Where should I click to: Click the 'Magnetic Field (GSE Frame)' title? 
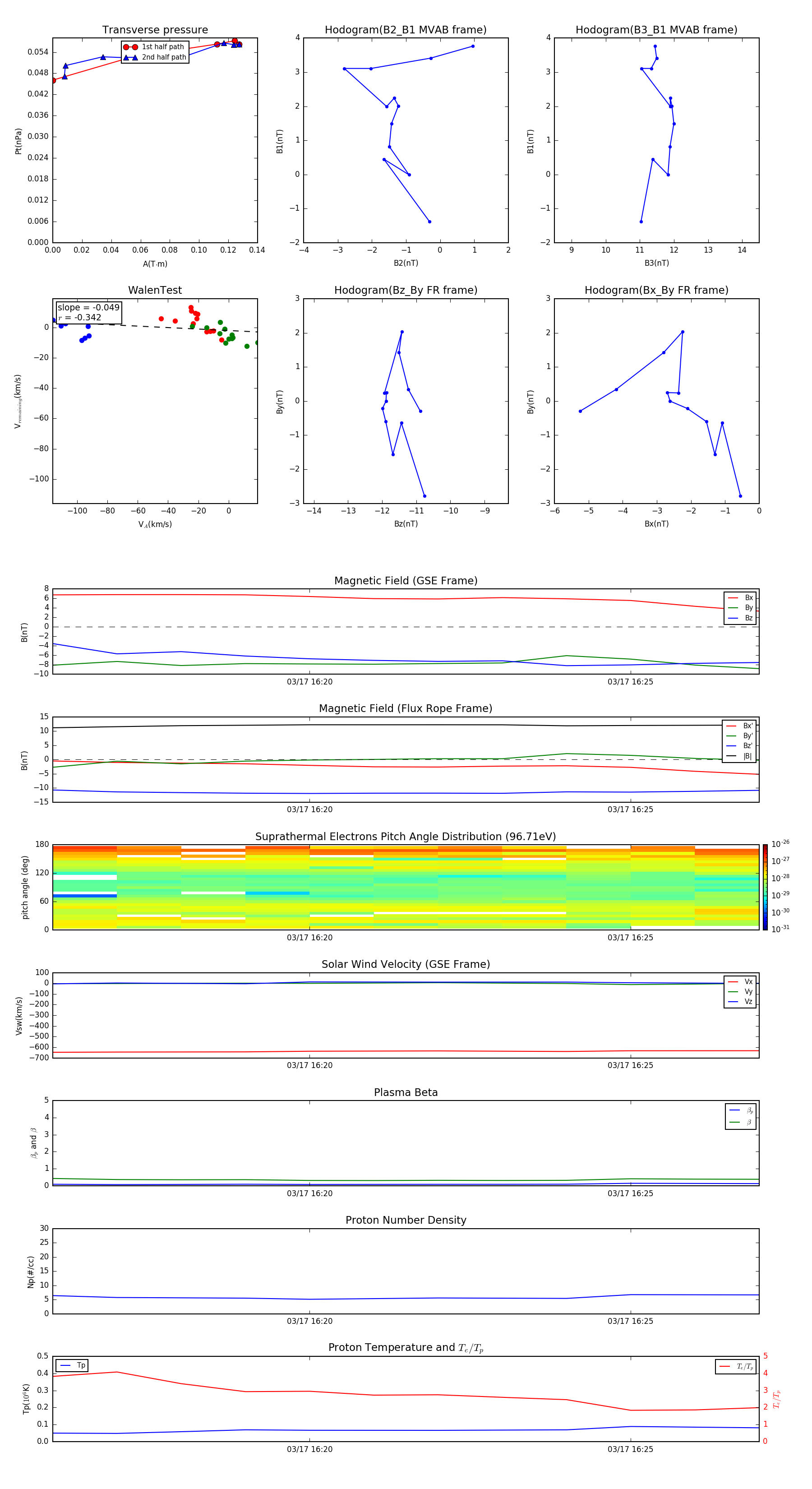(x=406, y=580)
